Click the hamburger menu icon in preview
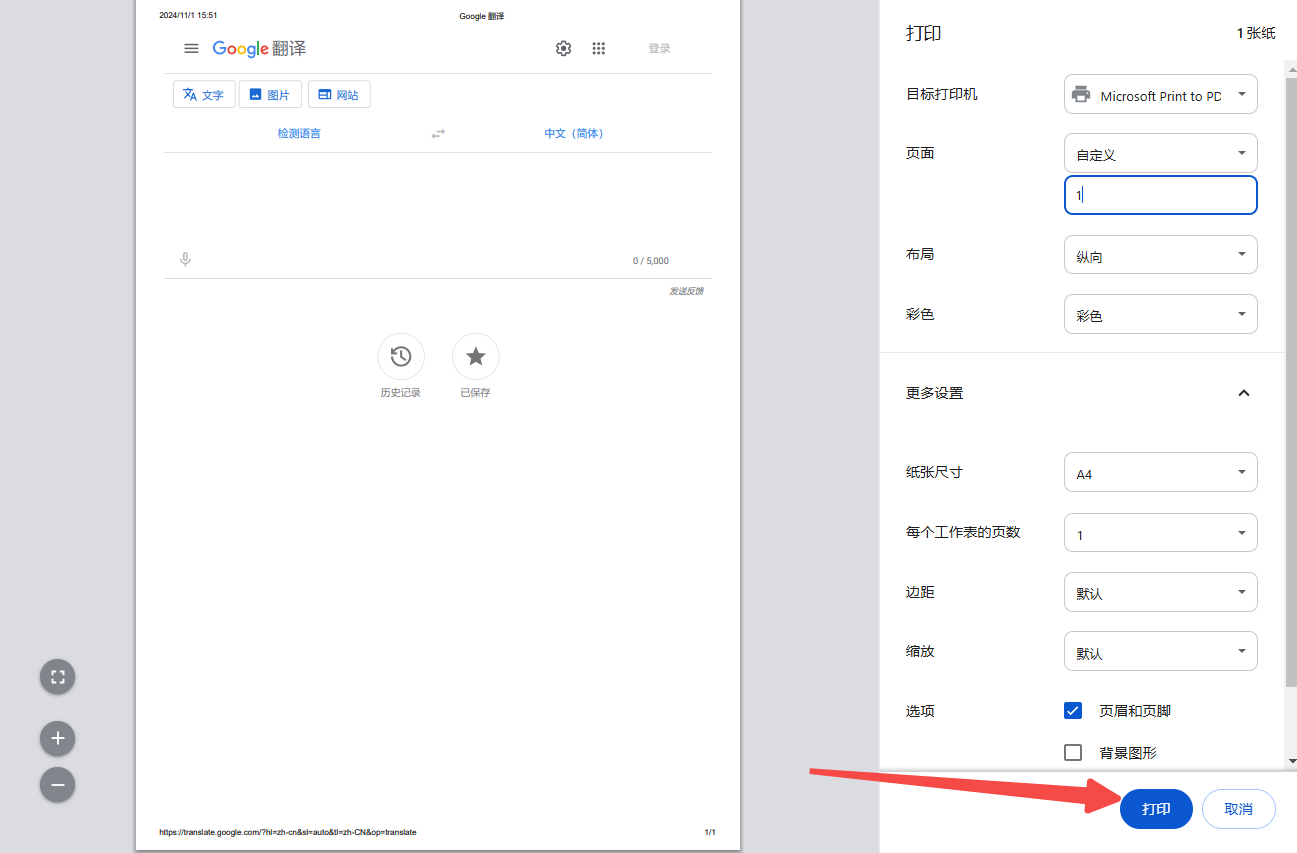 click(191, 48)
